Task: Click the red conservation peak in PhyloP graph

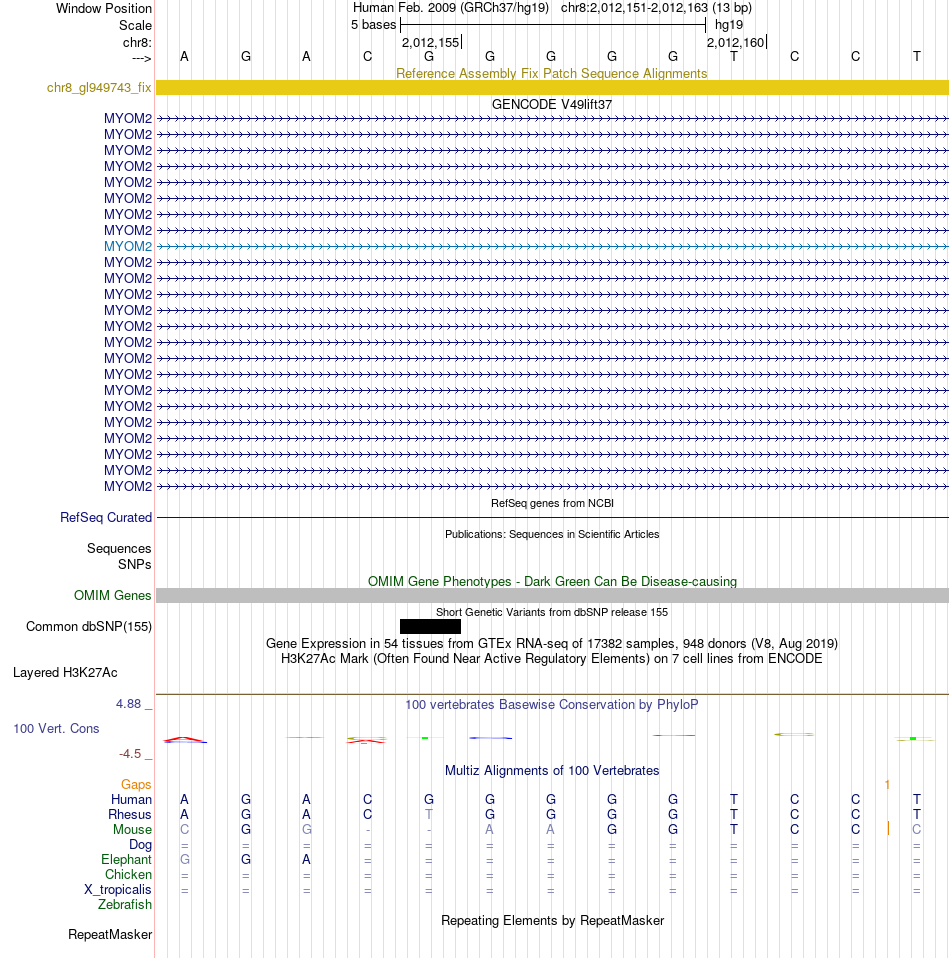Action: coord(185,739)
